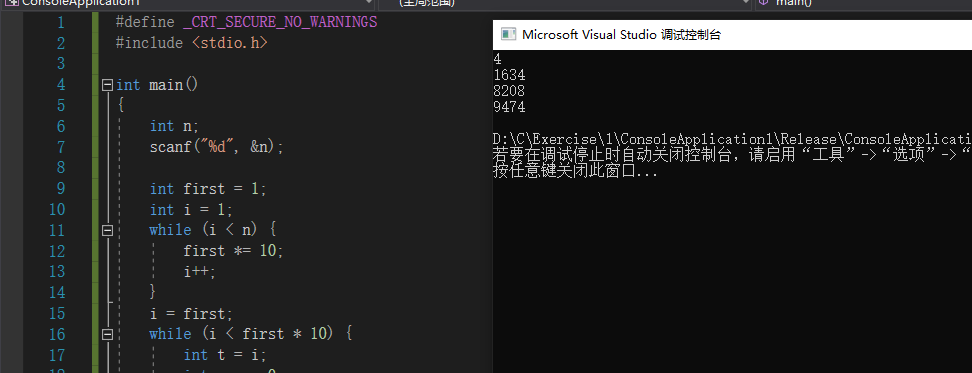Collapse the while (i < first * 10) block
This screenshot has height=373, width=972.
coord(107,334)
